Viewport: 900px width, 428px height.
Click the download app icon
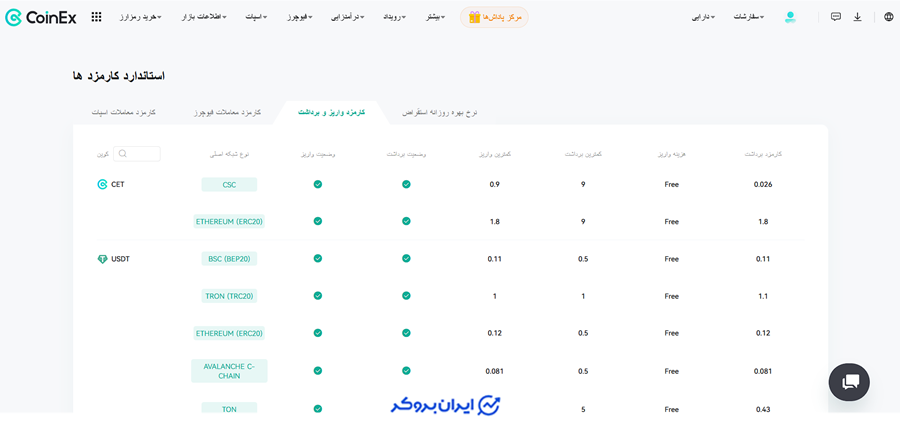(x=857, y=17)
